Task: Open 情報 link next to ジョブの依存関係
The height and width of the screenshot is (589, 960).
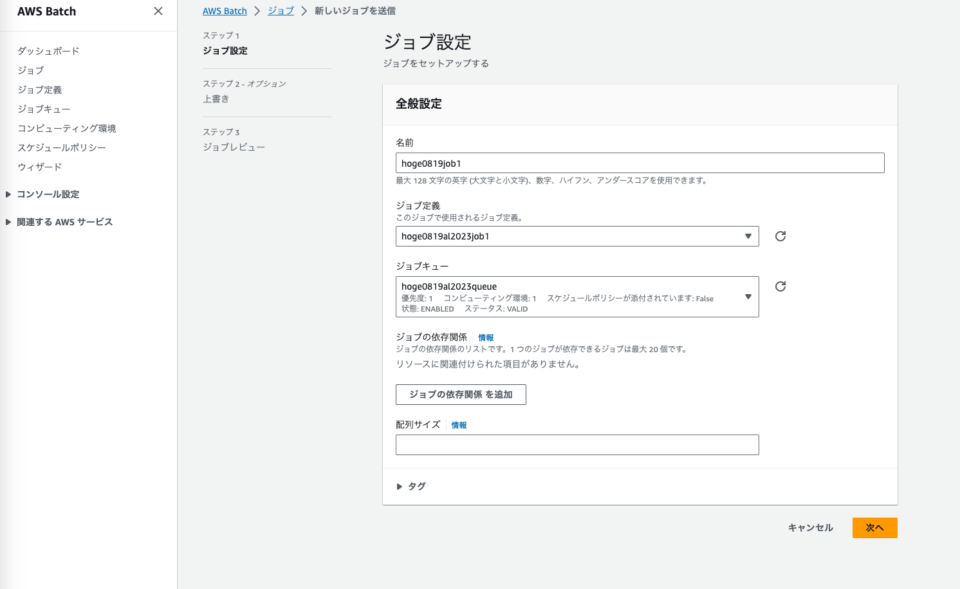Action: click(486, 337)
